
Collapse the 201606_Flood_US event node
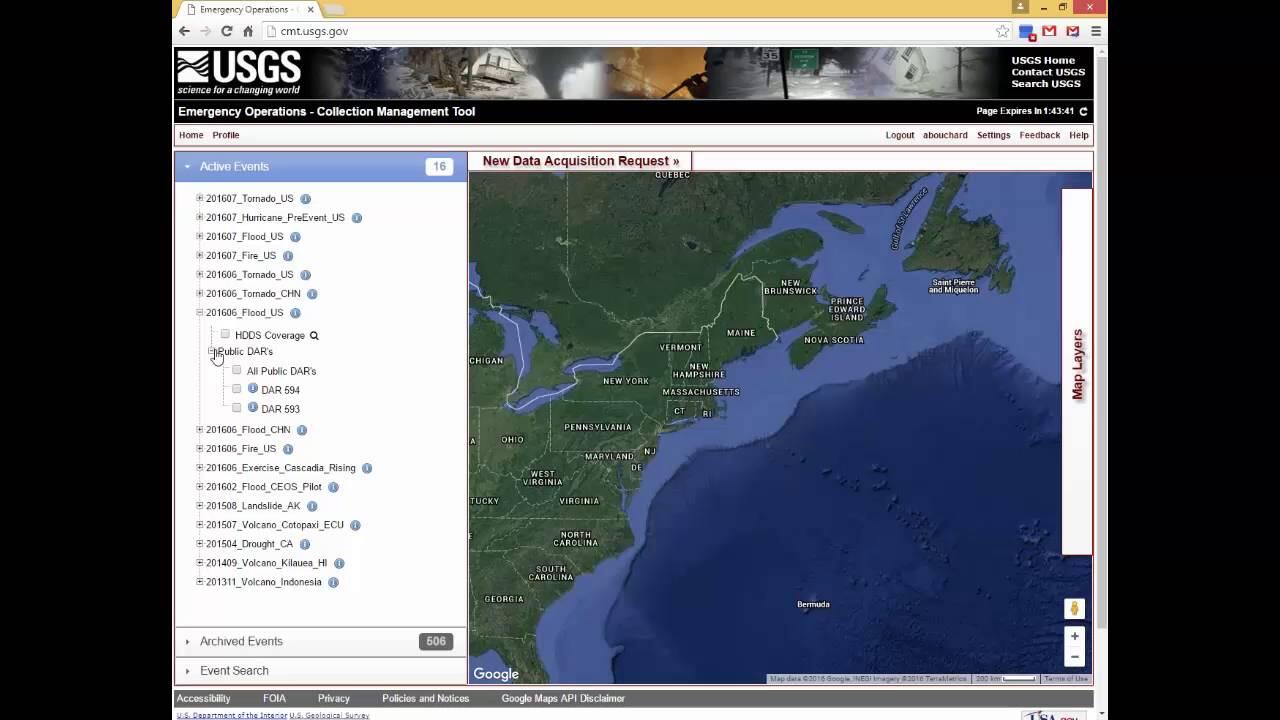pyautogui.click(x=200, y=312)
